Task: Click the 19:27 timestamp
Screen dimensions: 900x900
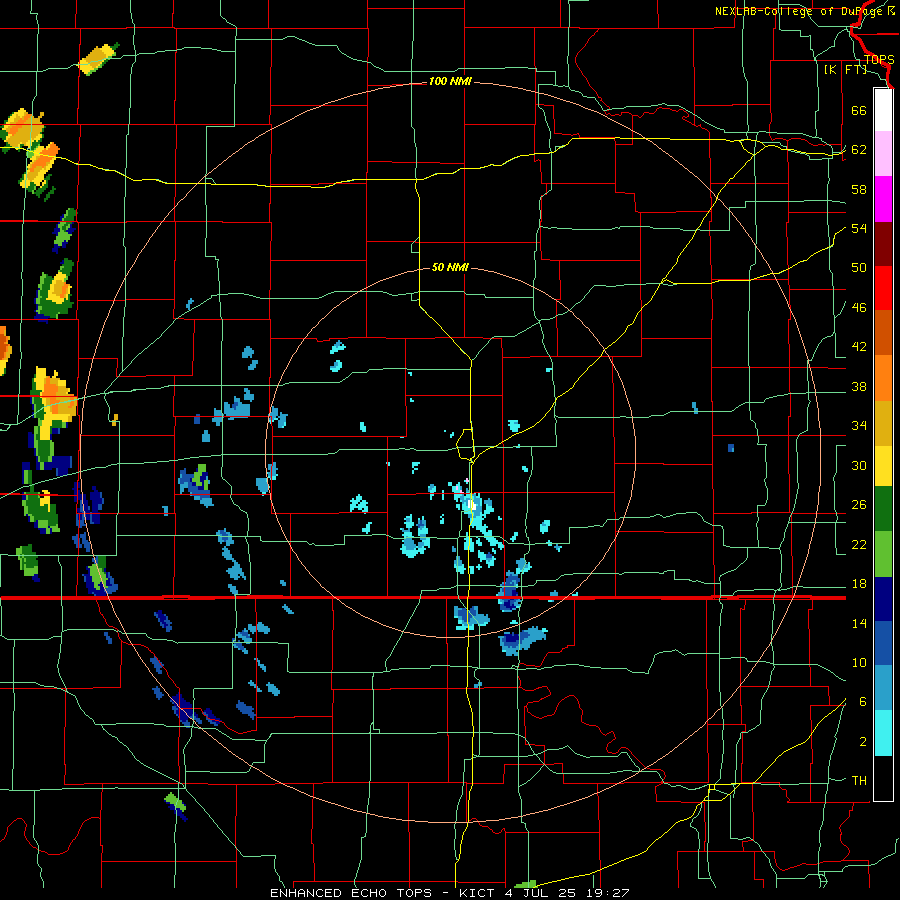Action: (x=607, y=893)
